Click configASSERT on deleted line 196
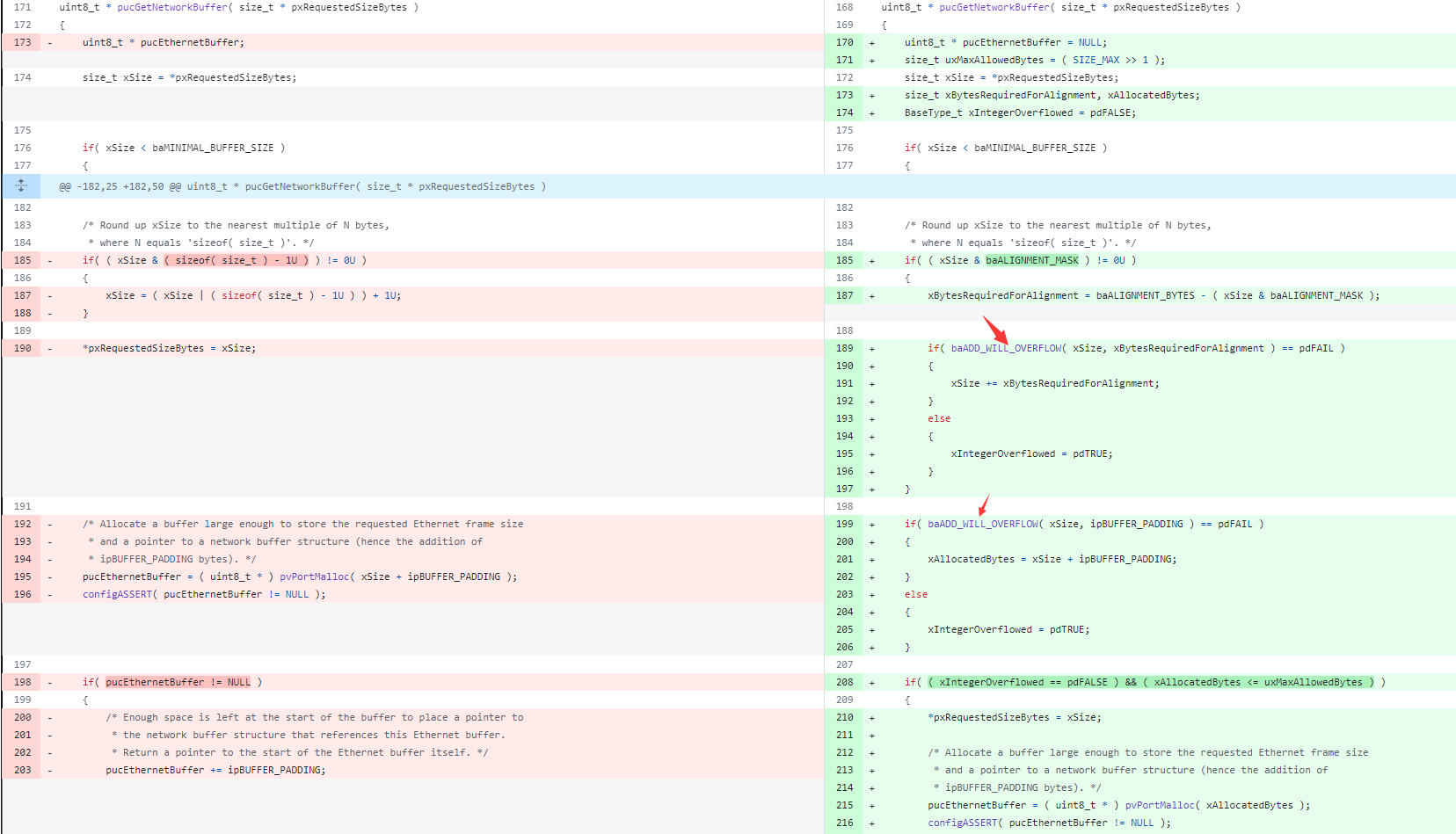 pos(117,594)
